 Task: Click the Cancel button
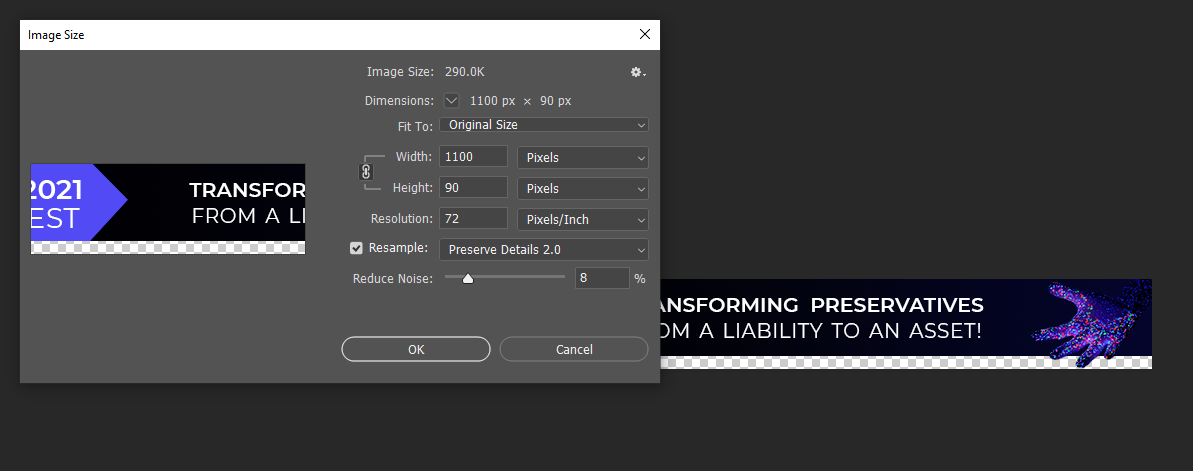pos(574,349)
